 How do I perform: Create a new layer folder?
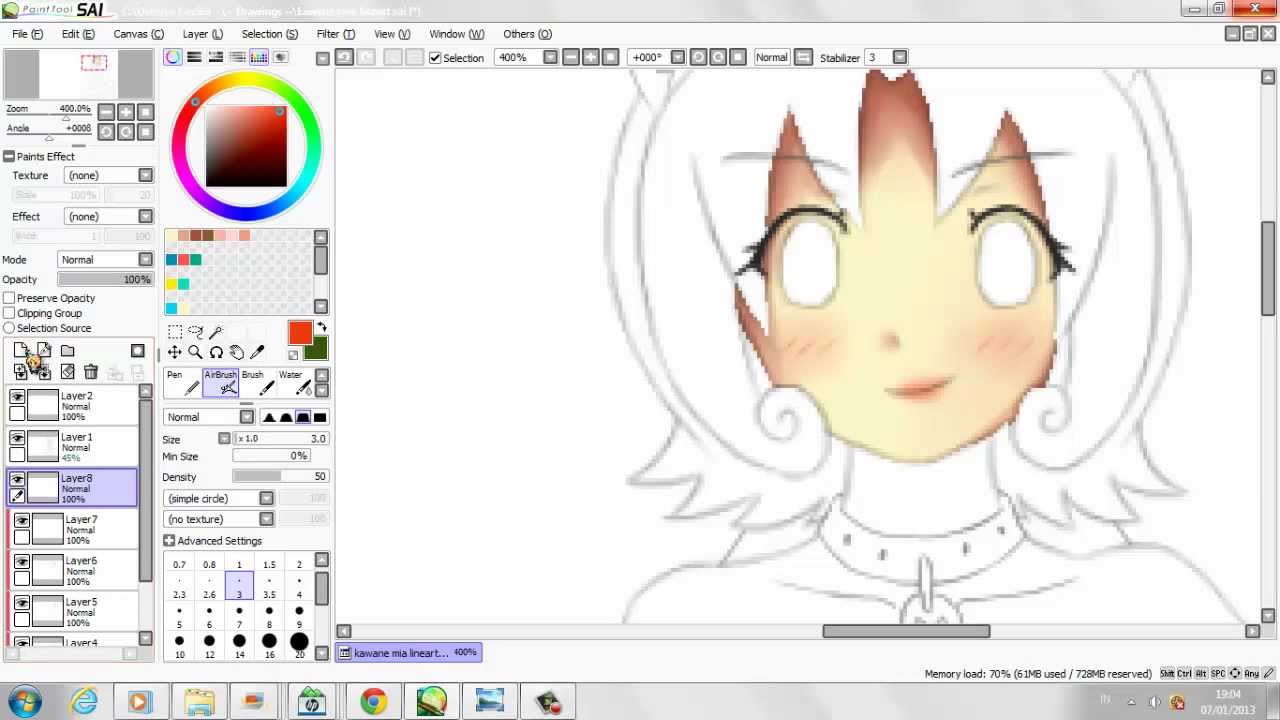point(67,351)
